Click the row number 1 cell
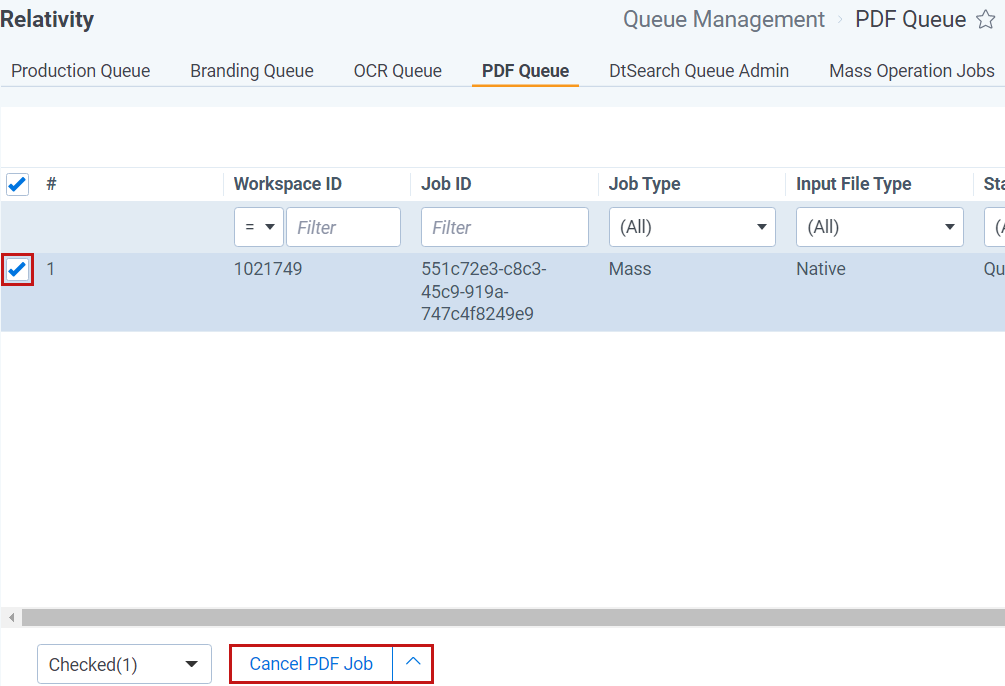 (x=51, y=269)
